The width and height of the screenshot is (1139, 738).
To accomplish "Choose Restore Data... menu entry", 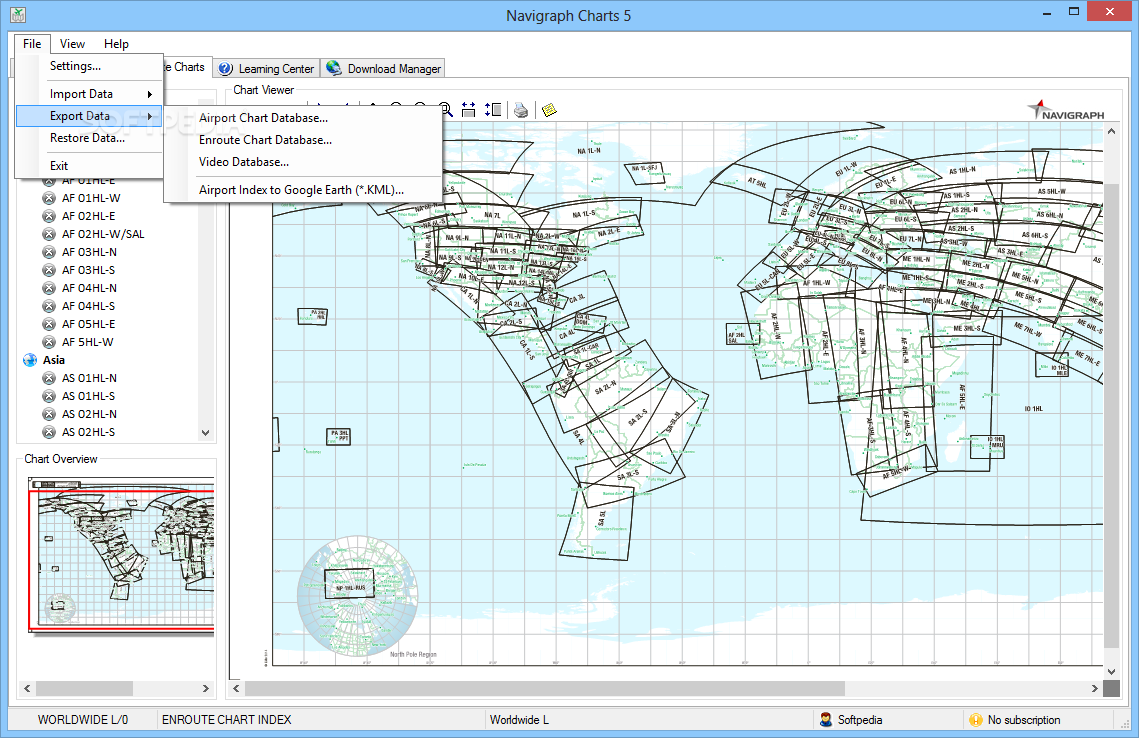I will click(89, 138).
